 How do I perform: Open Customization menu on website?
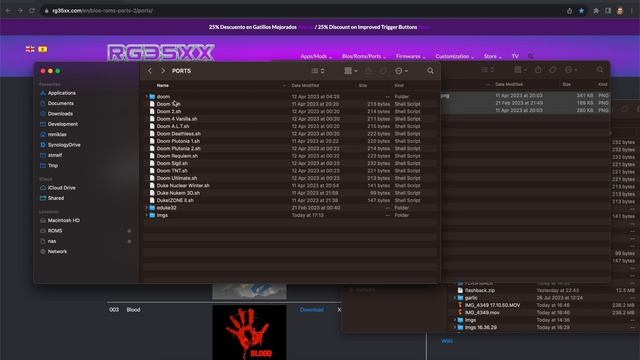454,56
